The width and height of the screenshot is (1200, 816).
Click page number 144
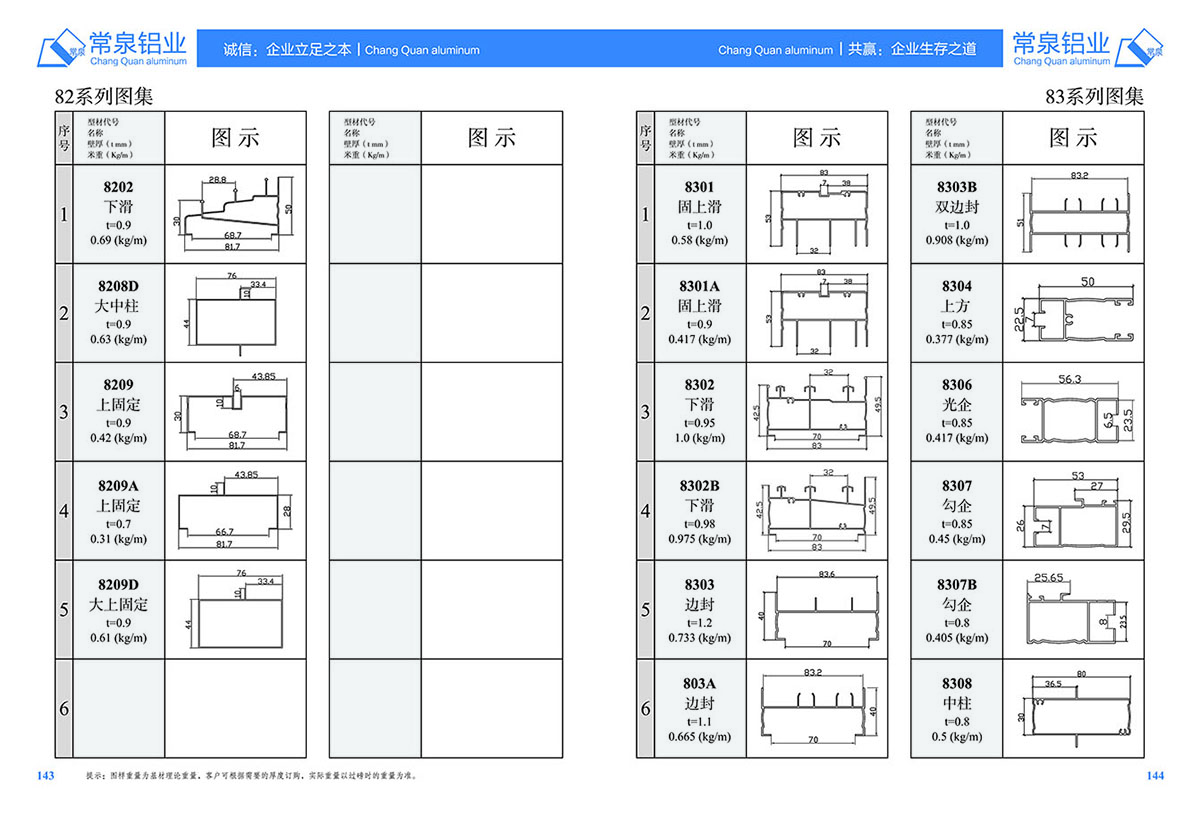coord(1155,776)
